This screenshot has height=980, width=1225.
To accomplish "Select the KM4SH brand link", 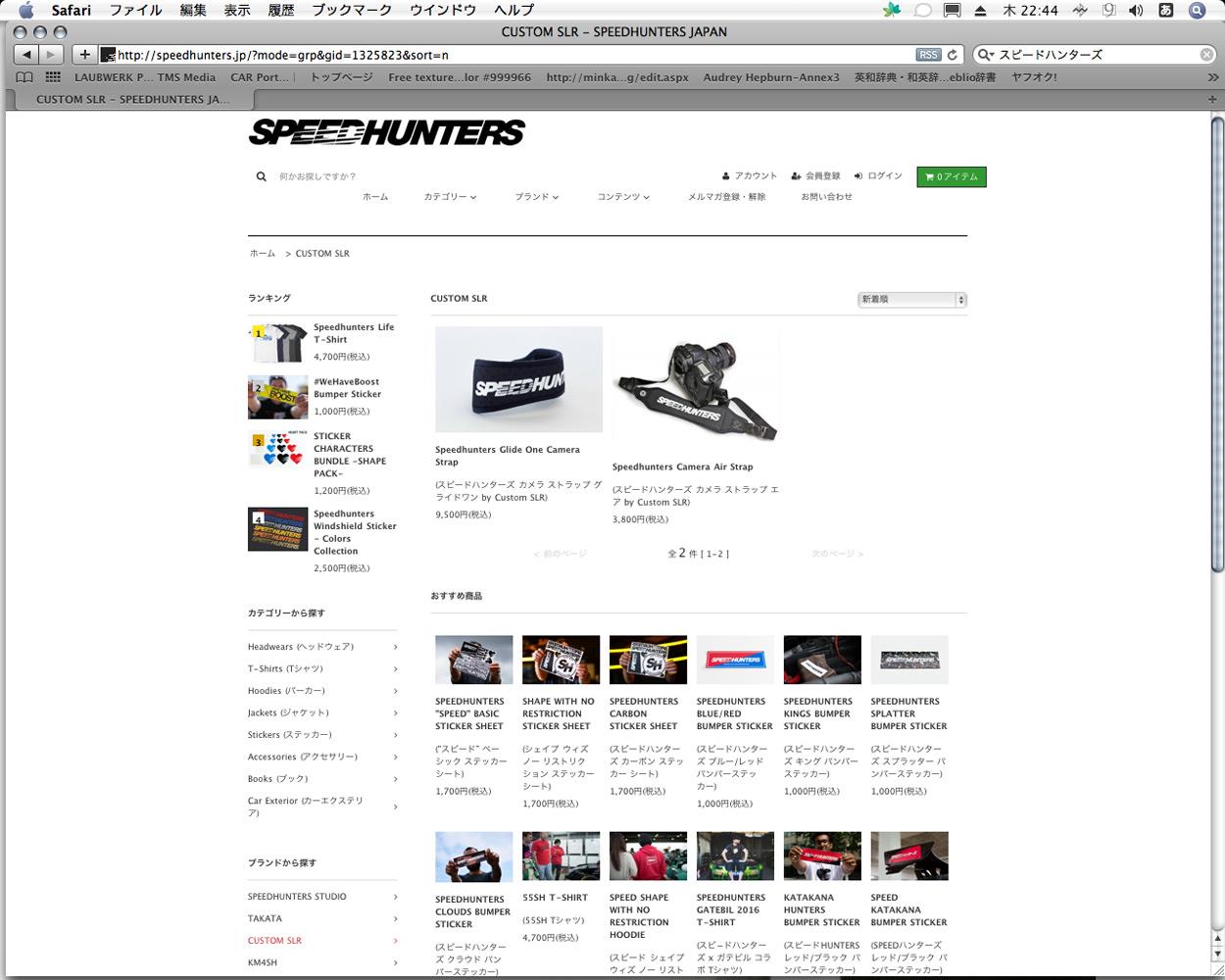I will tap(263, 963).
